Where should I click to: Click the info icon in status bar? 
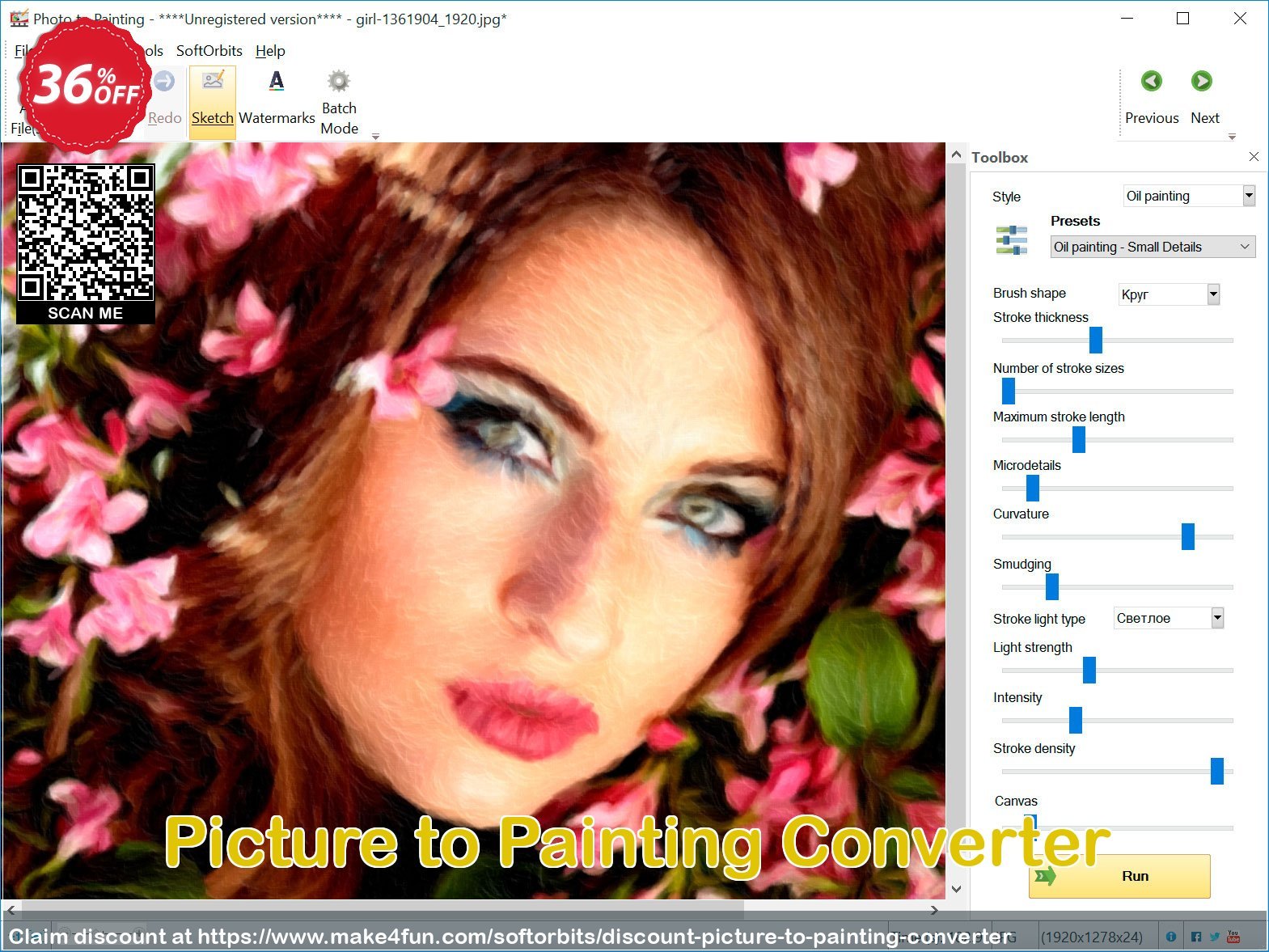pyautogui.click(x=1170, y=937)
